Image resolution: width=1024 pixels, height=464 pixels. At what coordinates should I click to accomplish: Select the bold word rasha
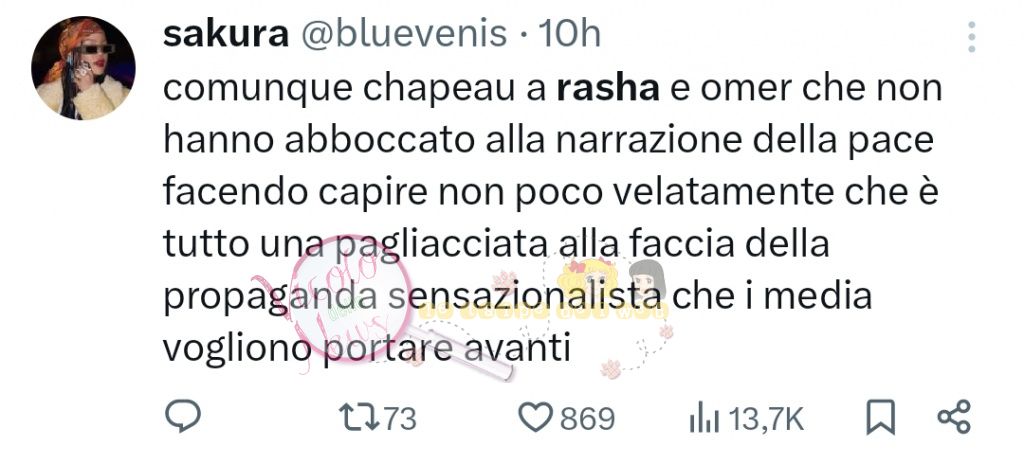point(607,89)
